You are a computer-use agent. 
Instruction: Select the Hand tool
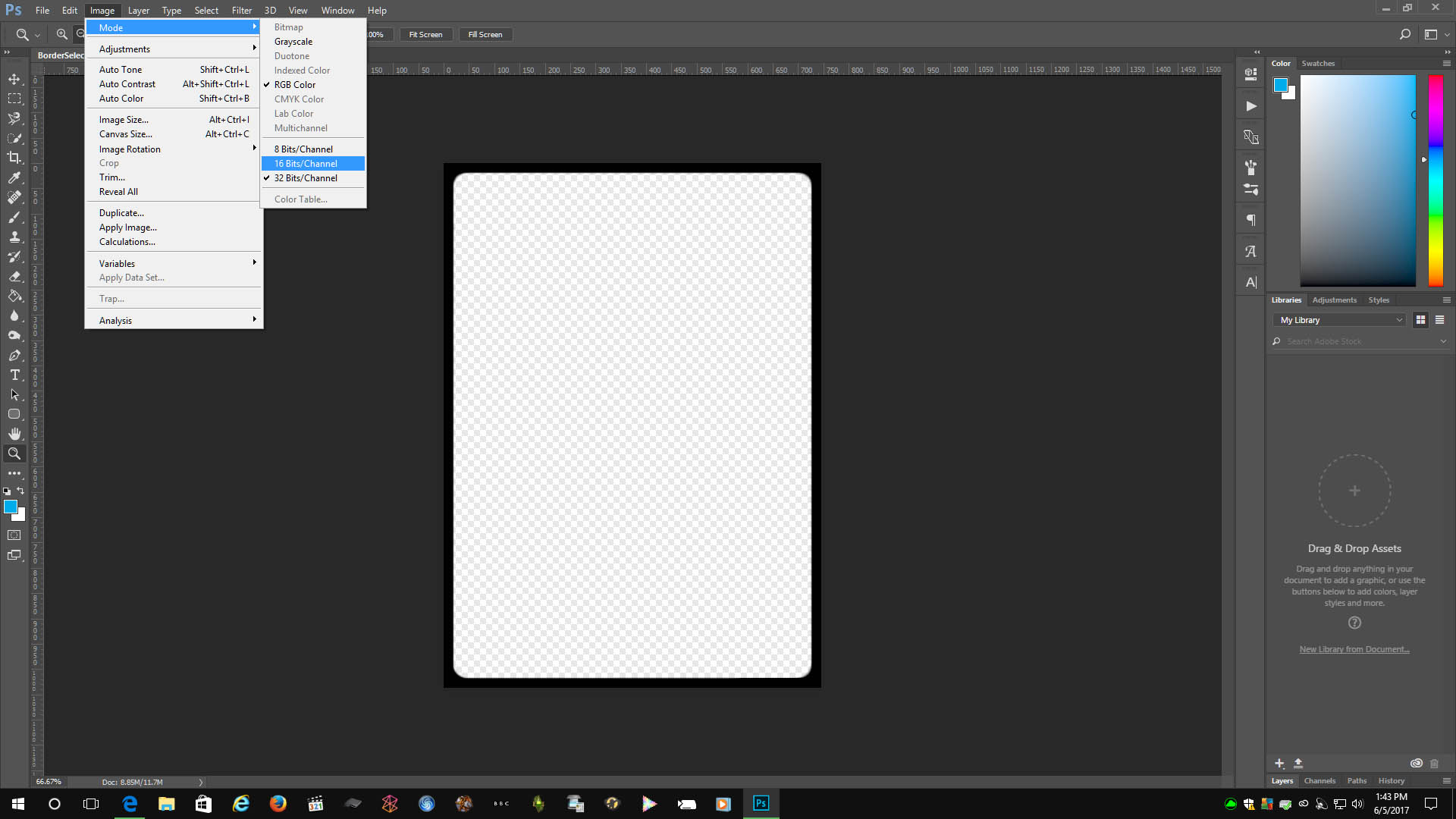click(14, 434)
